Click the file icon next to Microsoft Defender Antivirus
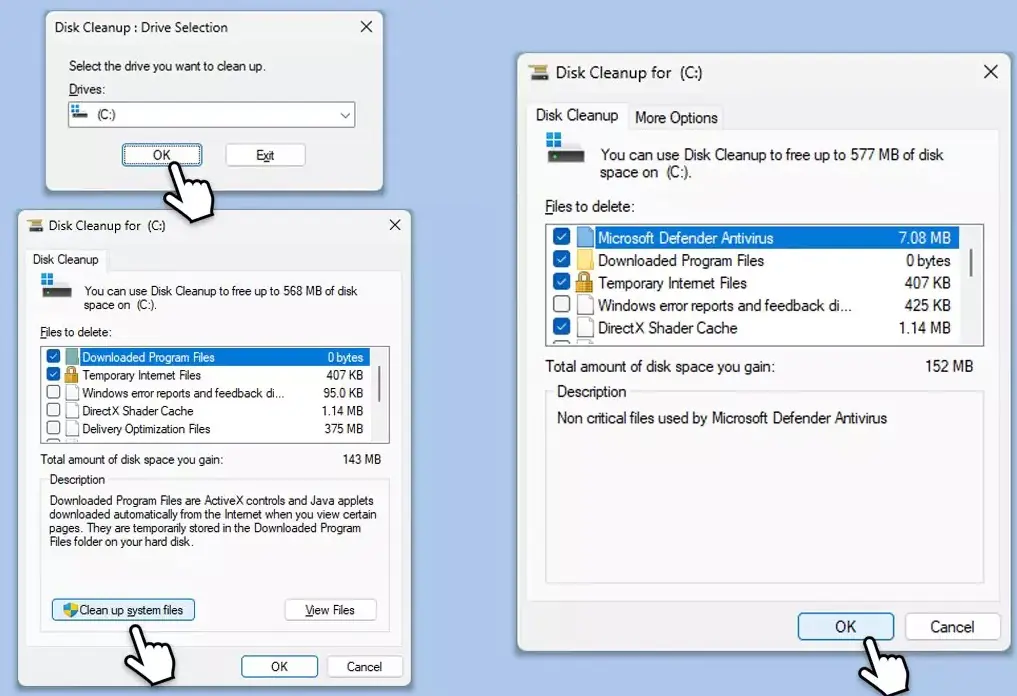The image size is (1017, 696). tap(585, 237)
